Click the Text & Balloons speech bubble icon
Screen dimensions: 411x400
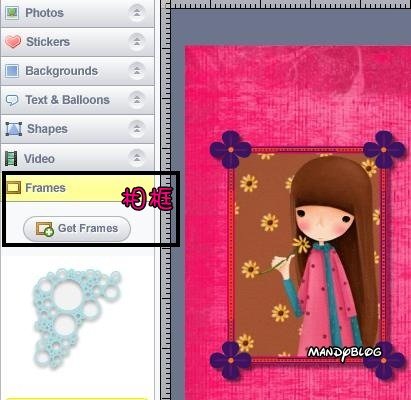click(x=12, y=100)
